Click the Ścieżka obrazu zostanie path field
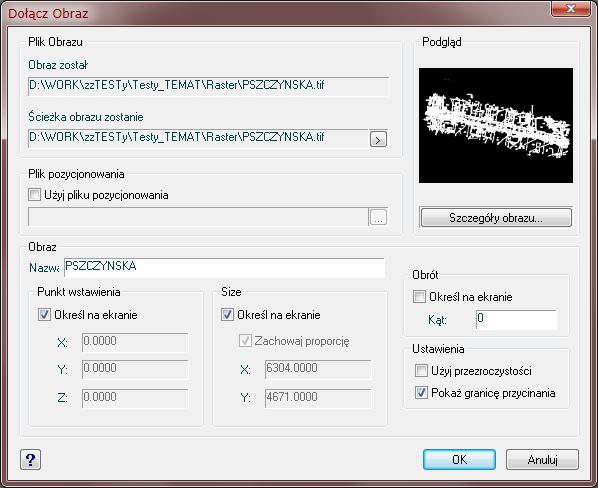598x488 pixels. click(198, 138)
